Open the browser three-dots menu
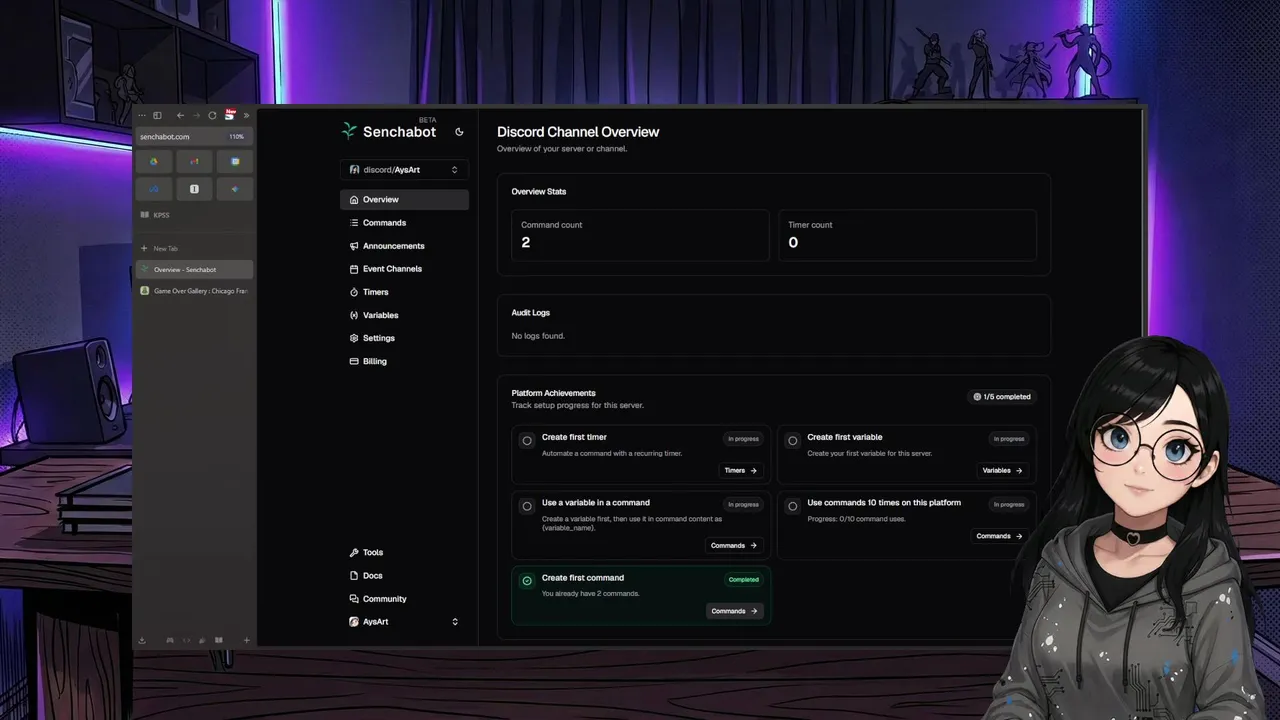 (x=142, y=116)
